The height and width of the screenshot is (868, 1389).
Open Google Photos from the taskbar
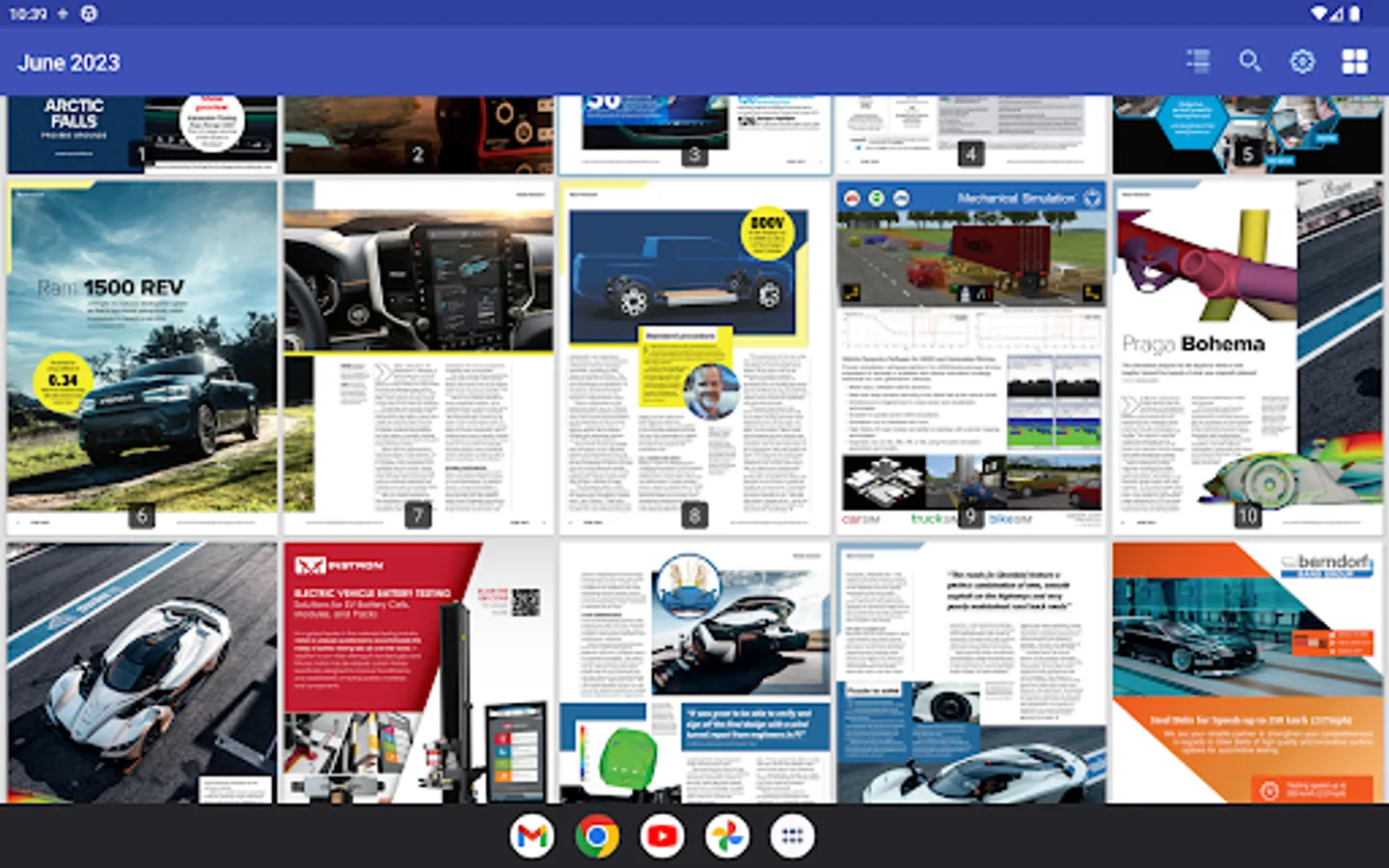tap(727, 836)
